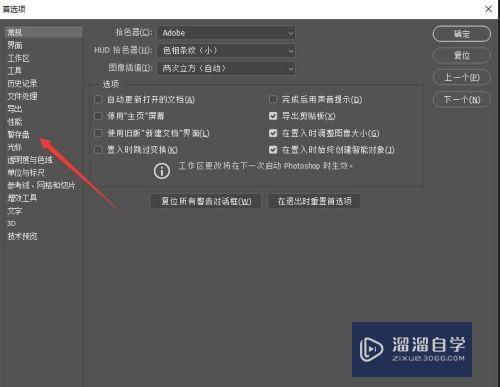Screen dimensions: 500x387
Task: Click the 复位 button
Action: pos(462,55)
